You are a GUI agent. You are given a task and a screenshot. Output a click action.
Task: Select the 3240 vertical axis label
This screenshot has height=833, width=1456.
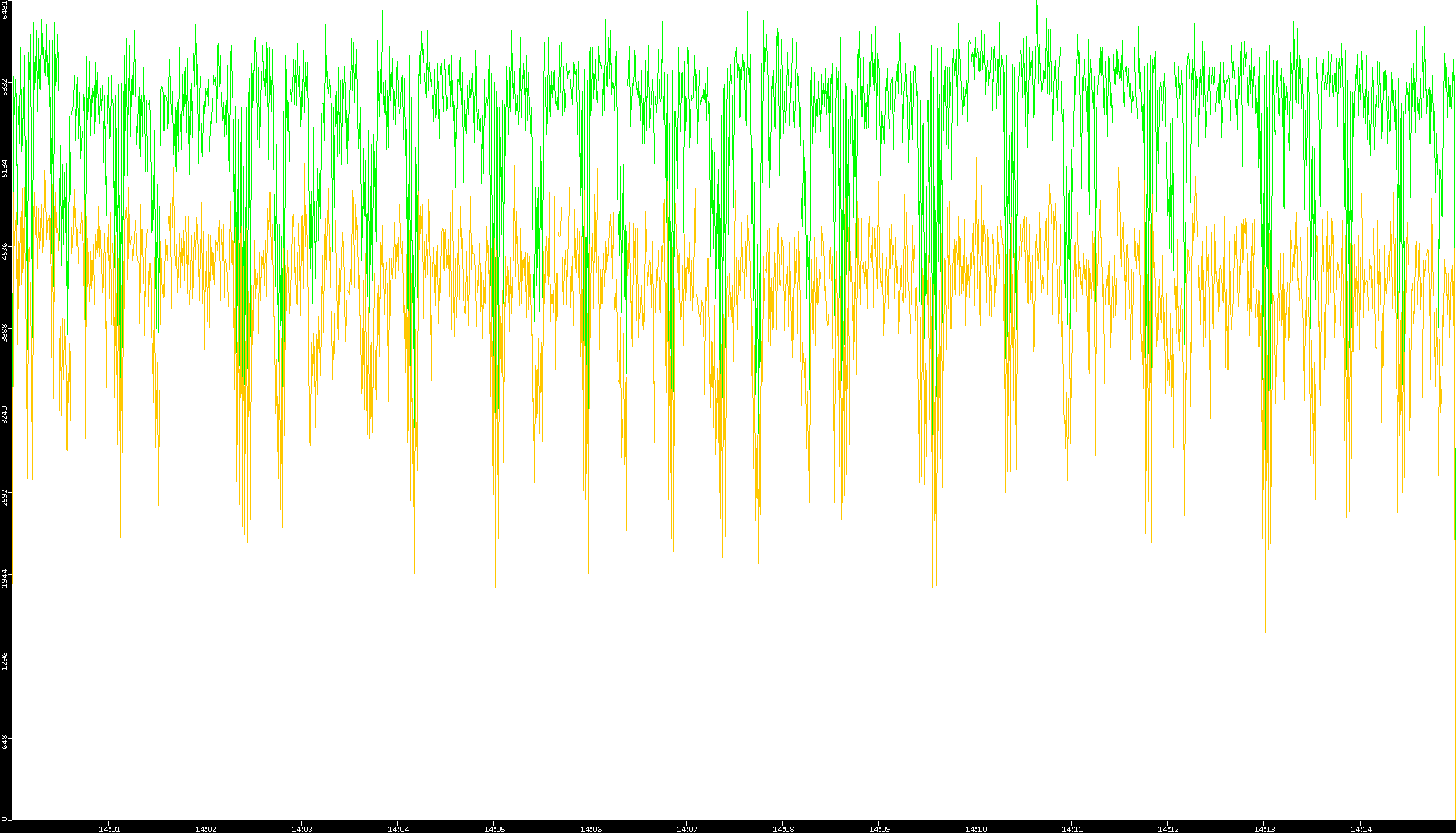[x=6, y=414]
